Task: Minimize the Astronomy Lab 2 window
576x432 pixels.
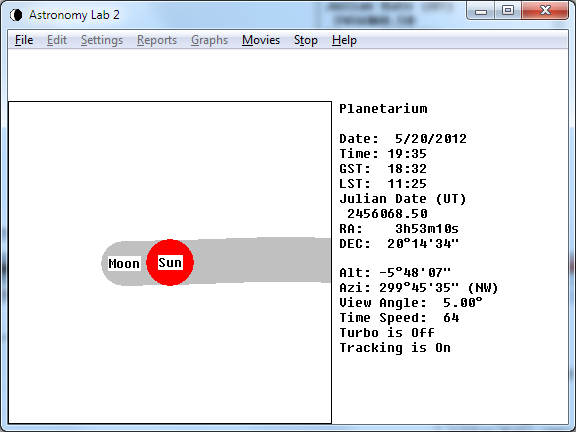Action: [x=480, y=11]
